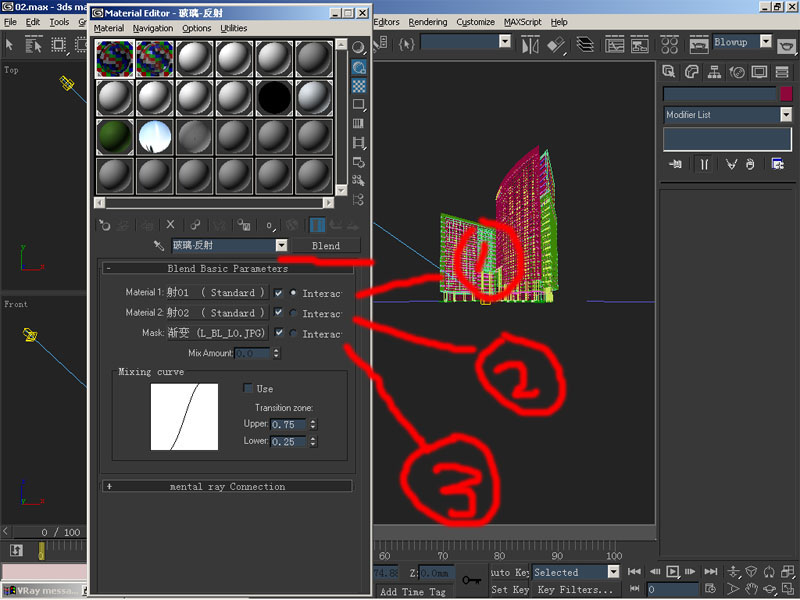Click the Key Filters button
Viewport: 800px width, 600px height.
click(x=576, y=589)
